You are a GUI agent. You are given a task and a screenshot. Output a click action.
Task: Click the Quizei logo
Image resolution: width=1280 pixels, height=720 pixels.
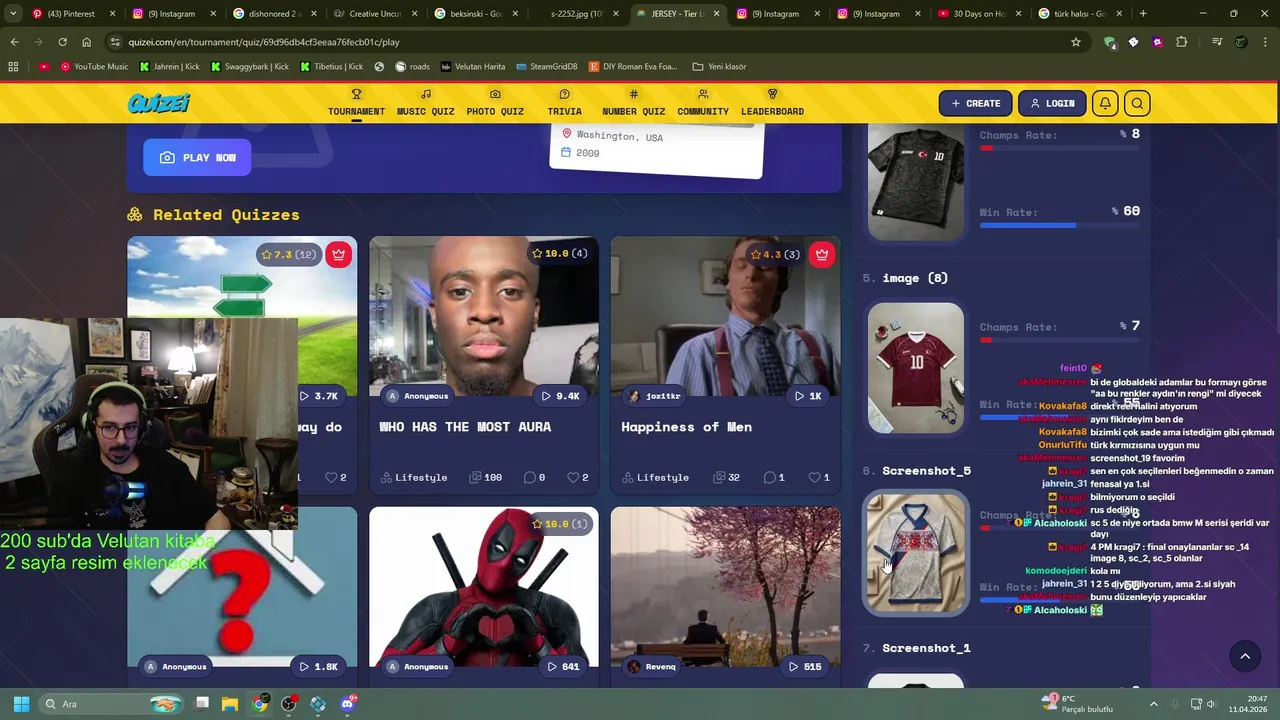159,103
